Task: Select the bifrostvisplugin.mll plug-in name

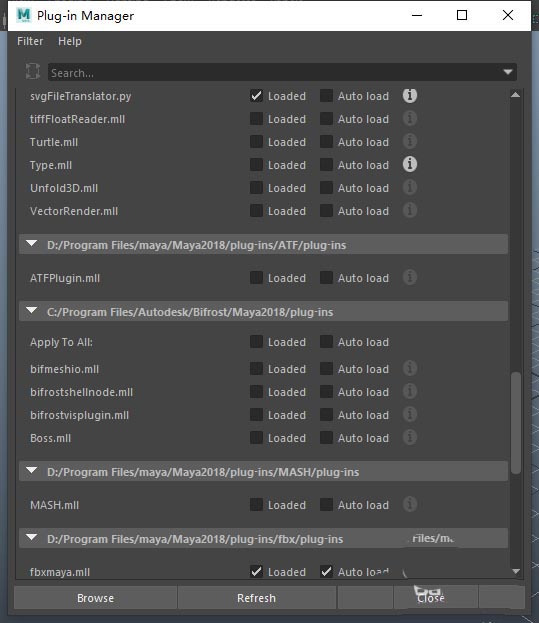Action: pos(79,415)
